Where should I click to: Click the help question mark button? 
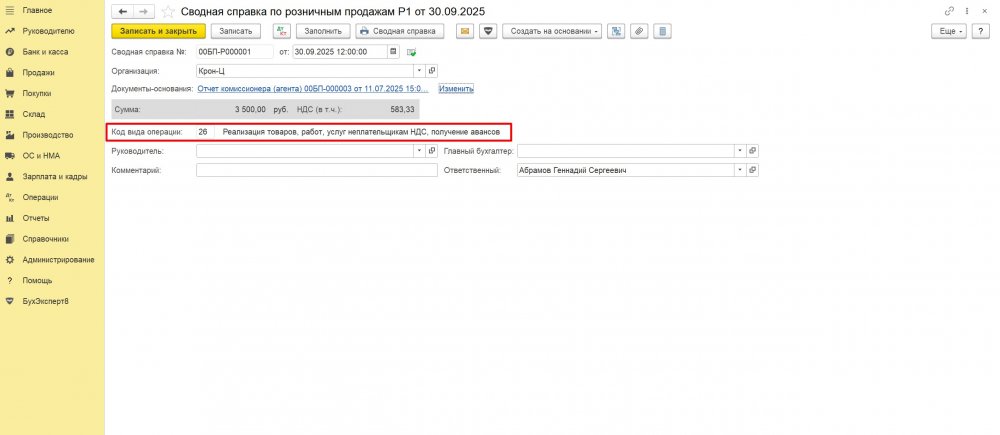coord(982,31)
